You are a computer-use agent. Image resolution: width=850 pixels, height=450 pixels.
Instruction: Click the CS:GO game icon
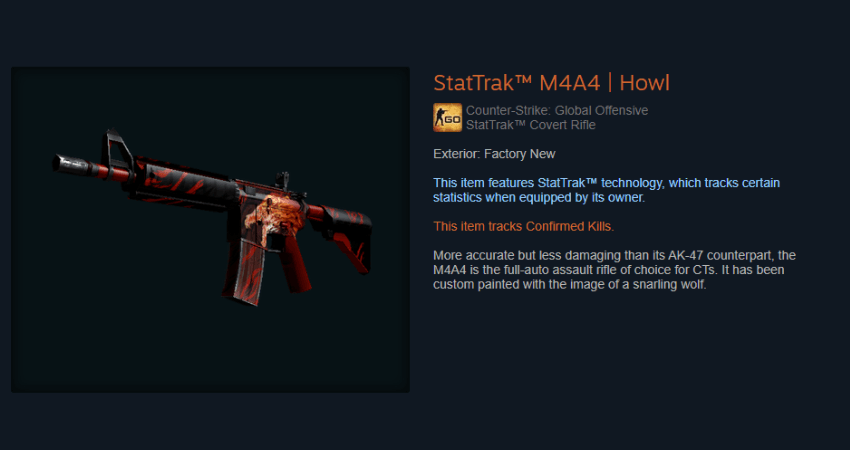[x=447, y=117]
